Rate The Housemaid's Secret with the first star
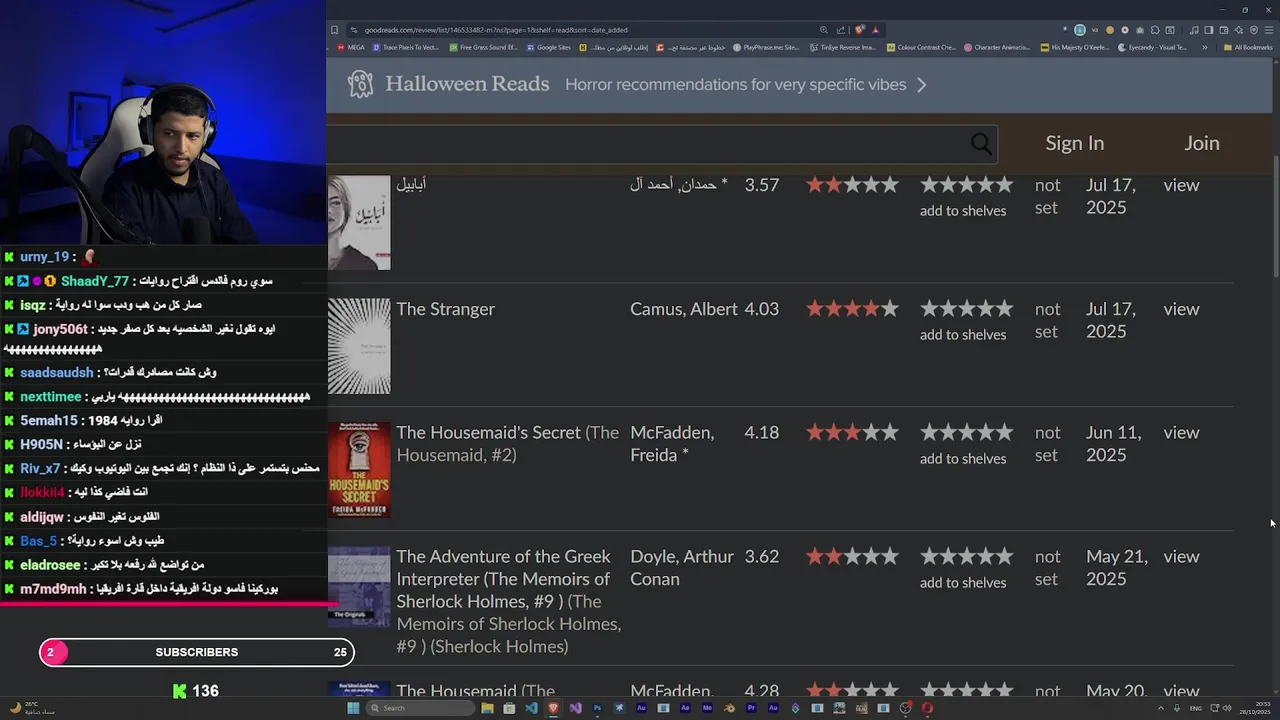The width and height of the screenshot is (1280, 720). [x=929, y=433]
